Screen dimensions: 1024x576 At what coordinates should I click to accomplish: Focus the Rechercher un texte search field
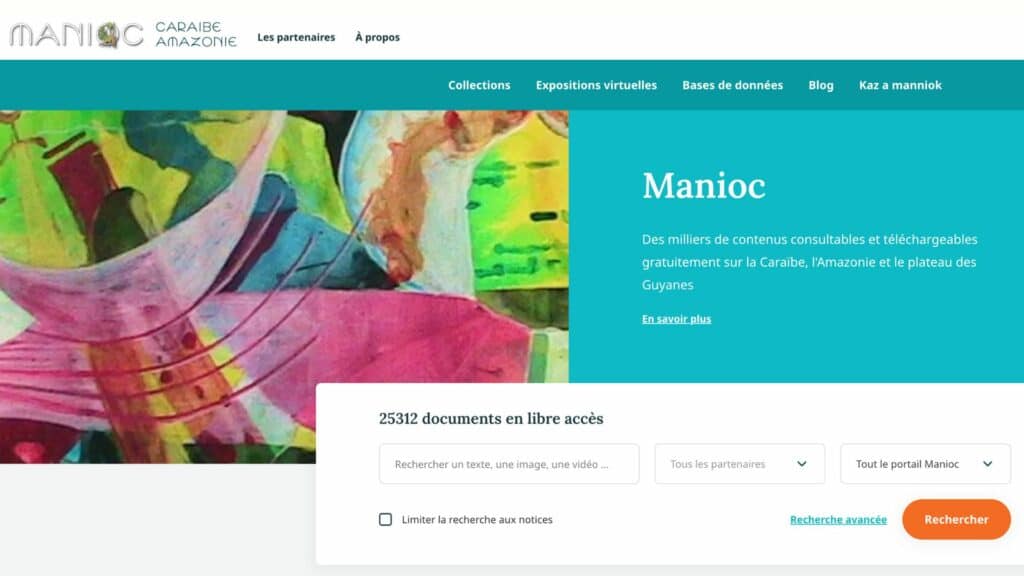509,464
